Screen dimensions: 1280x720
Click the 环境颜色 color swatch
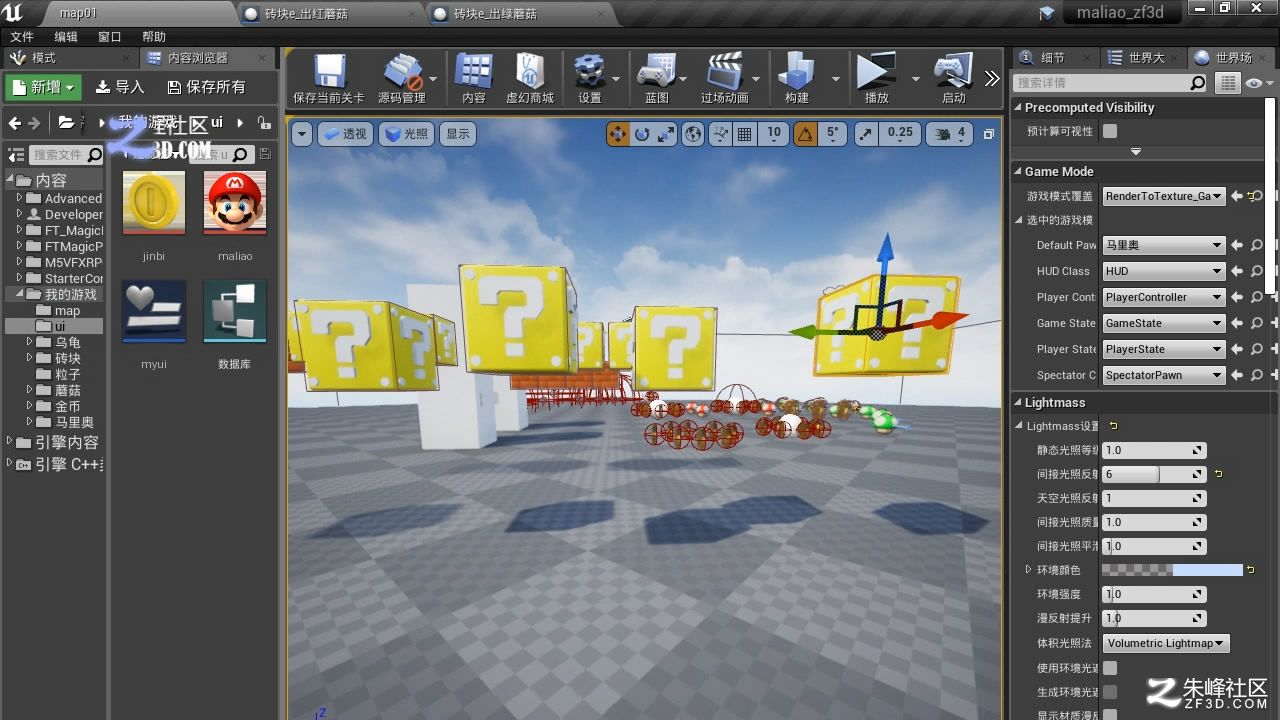(x=1172, y=570)
